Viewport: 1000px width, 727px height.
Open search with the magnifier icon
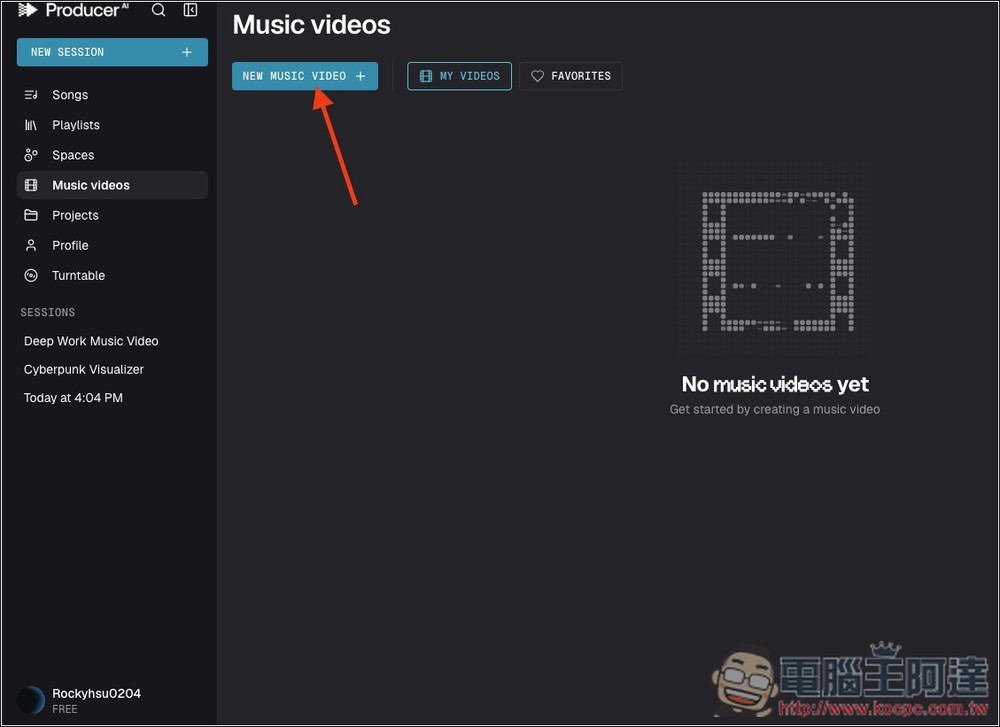click(158, 10)
